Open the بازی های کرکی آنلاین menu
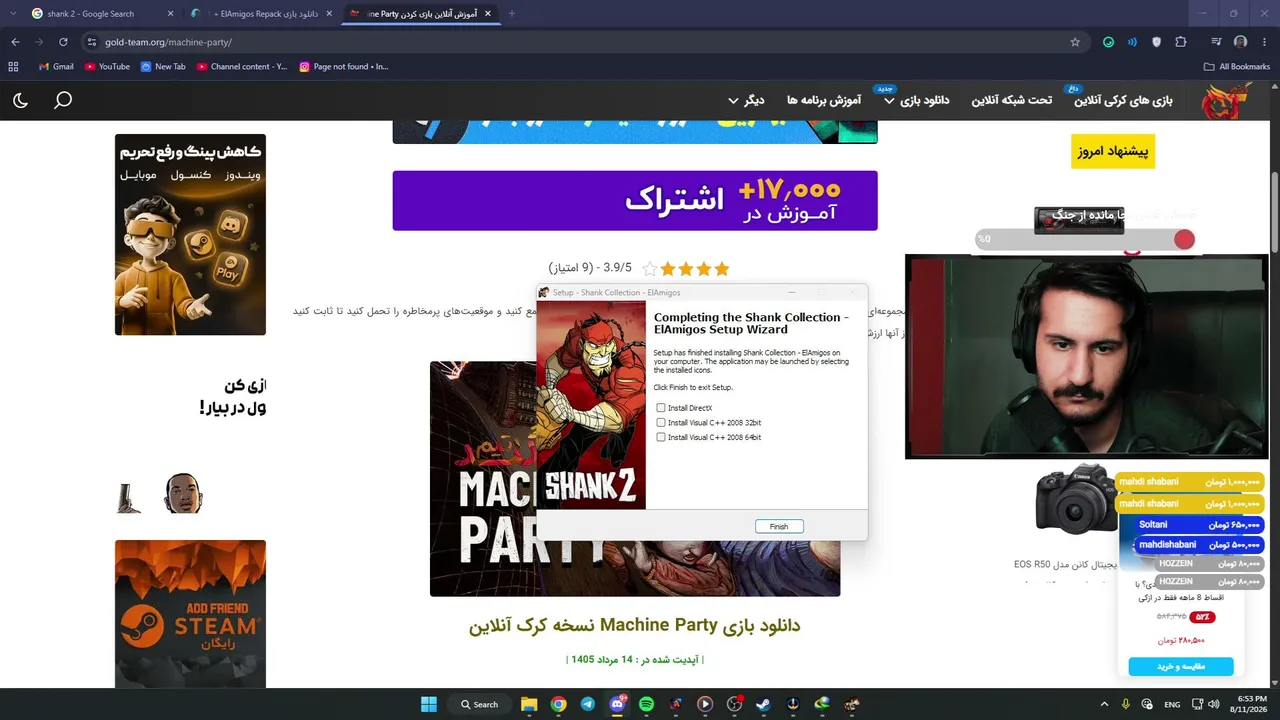This screenshot has width=1280, height=720. [1123, 100]
